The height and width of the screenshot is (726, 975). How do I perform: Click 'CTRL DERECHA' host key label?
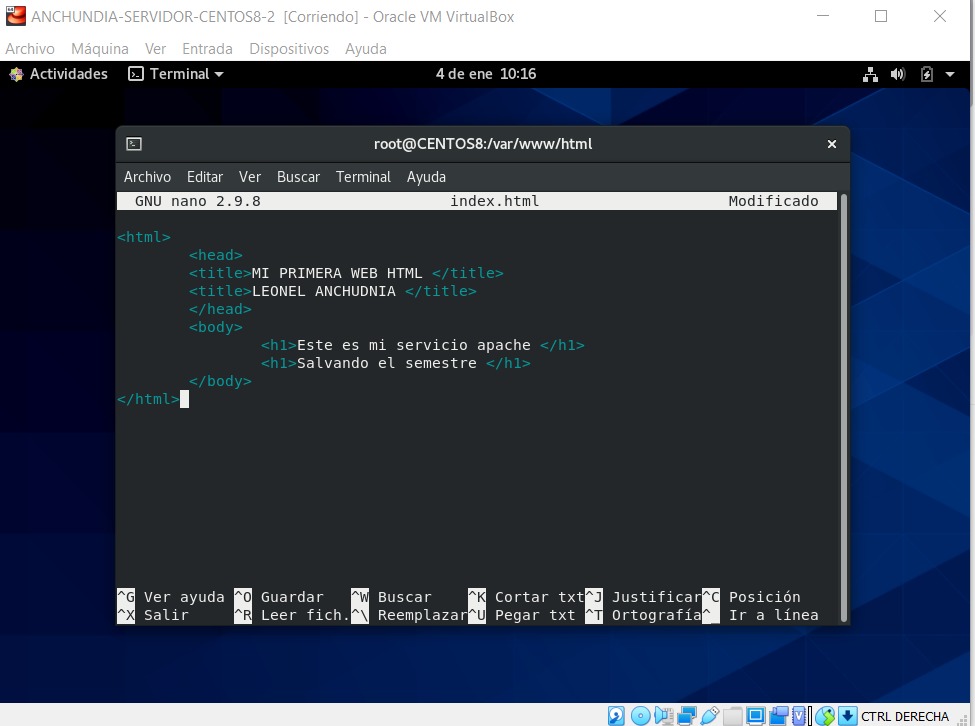click(905, 717)
